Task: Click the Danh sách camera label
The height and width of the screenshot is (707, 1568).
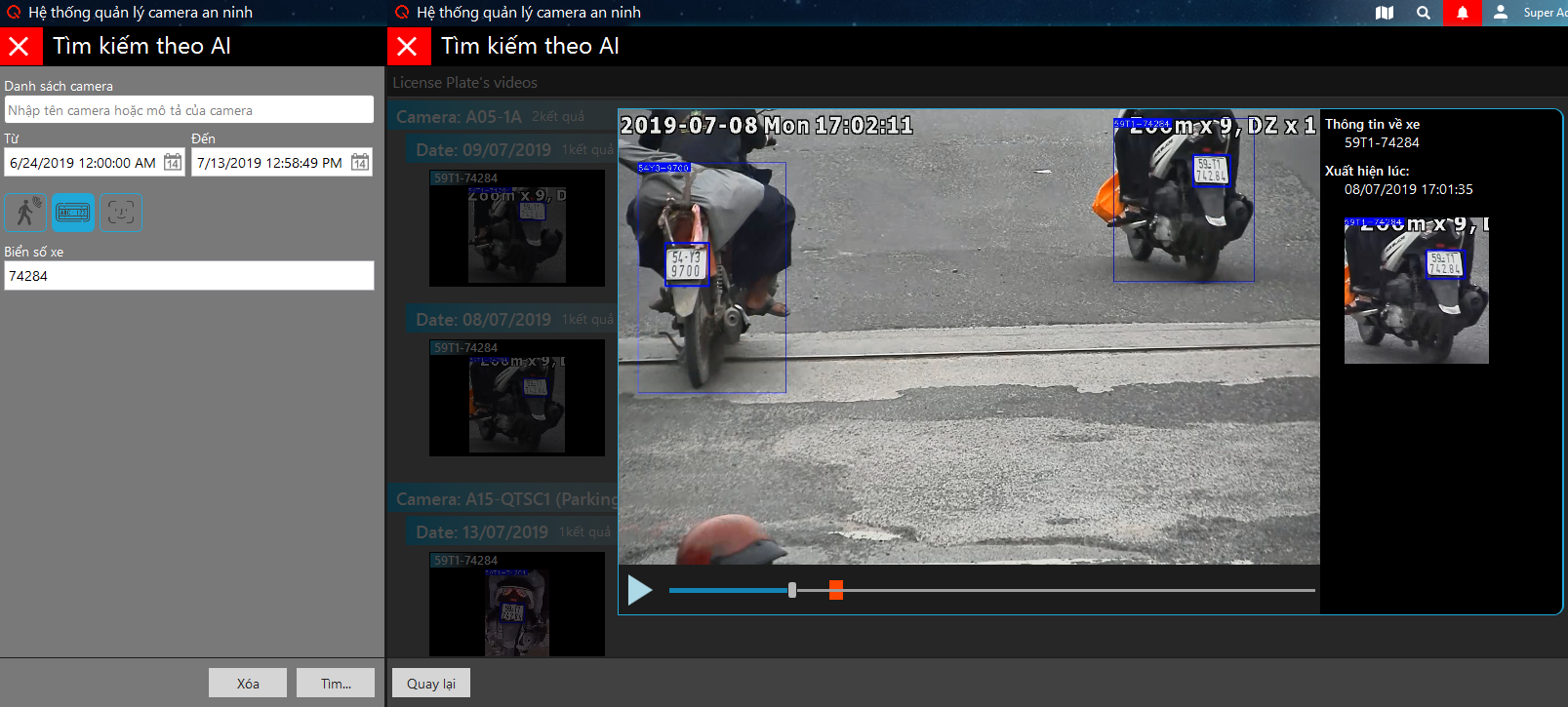Action: tap(59, 86)
